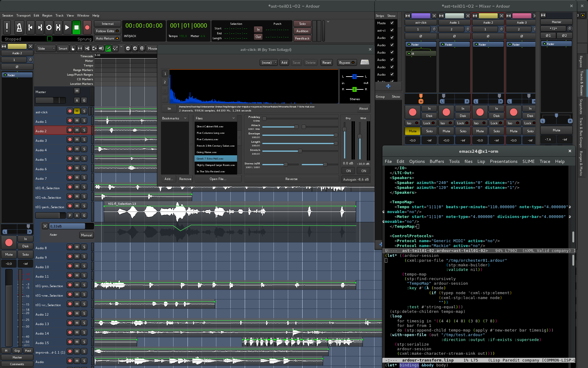Go to session start transport button
The image size is (588, 368).
(30, 27)
